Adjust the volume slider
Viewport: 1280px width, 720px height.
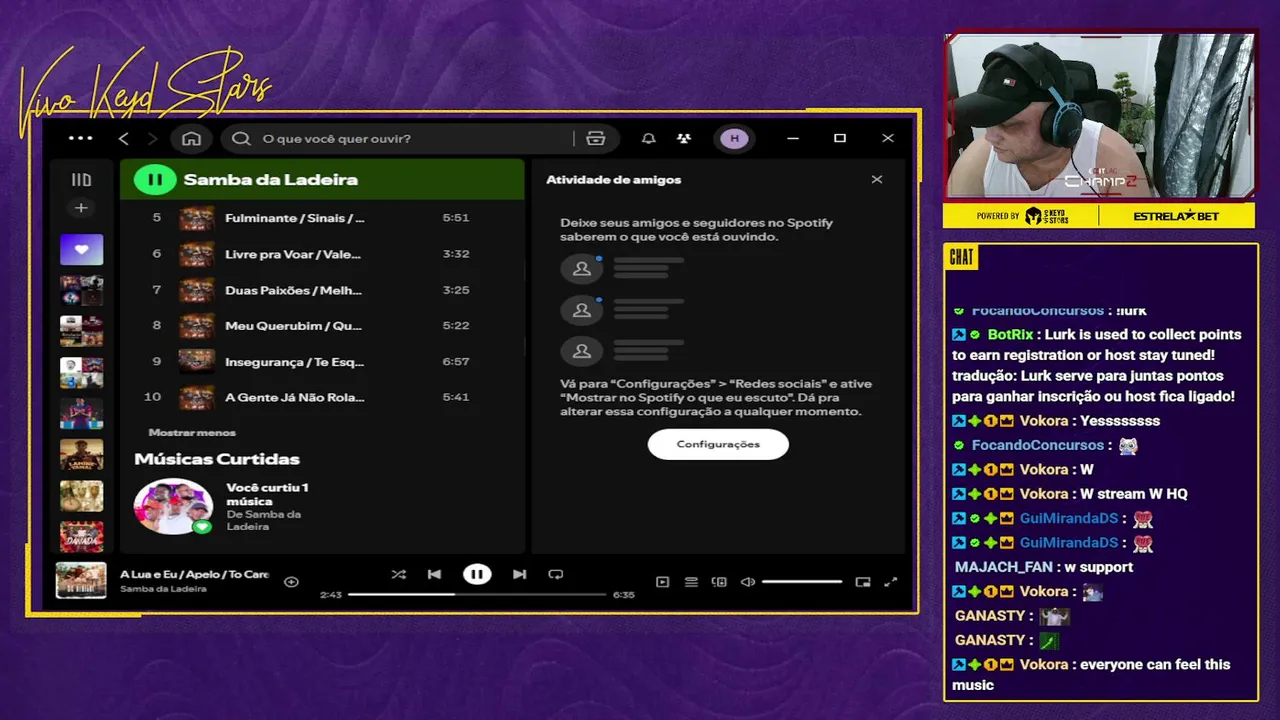pos(802,582)
